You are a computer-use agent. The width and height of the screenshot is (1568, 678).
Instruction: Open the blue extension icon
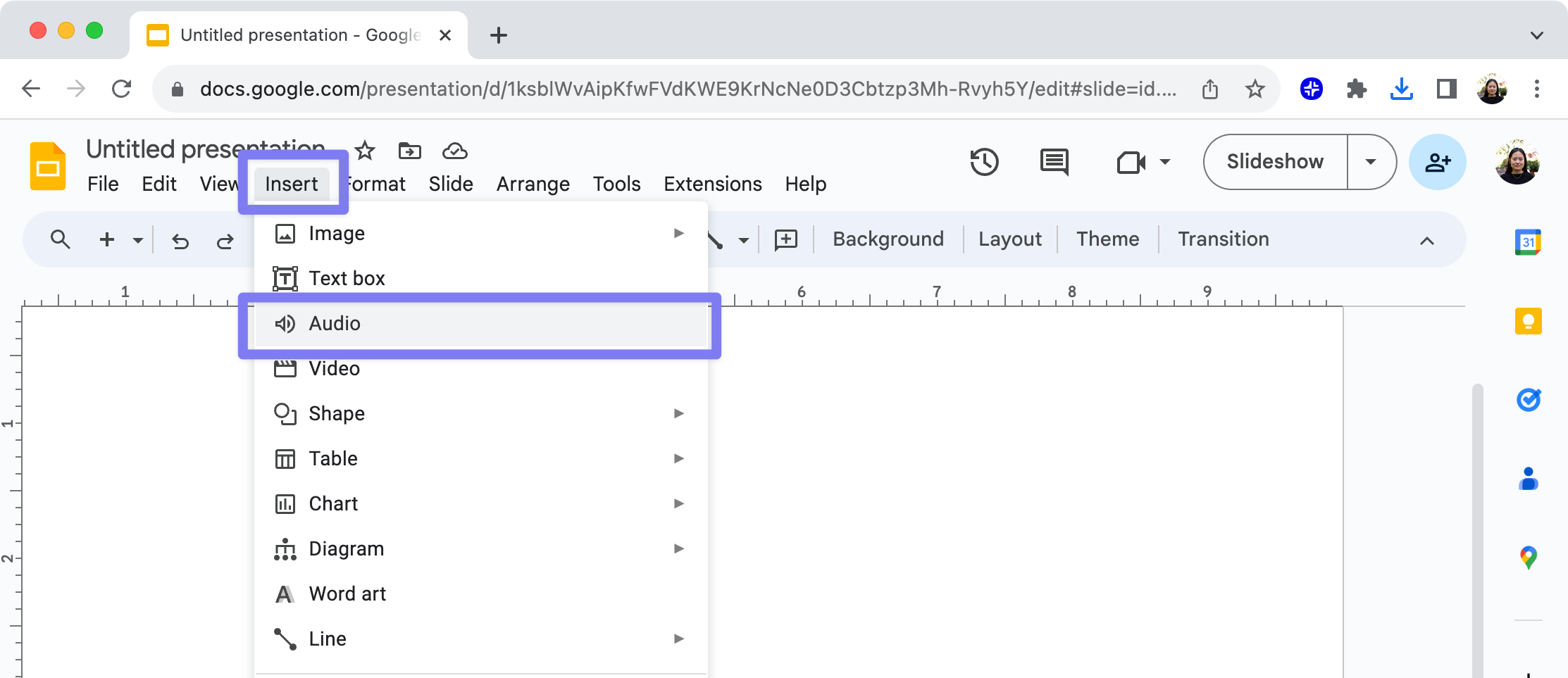tap(1311, 89)
